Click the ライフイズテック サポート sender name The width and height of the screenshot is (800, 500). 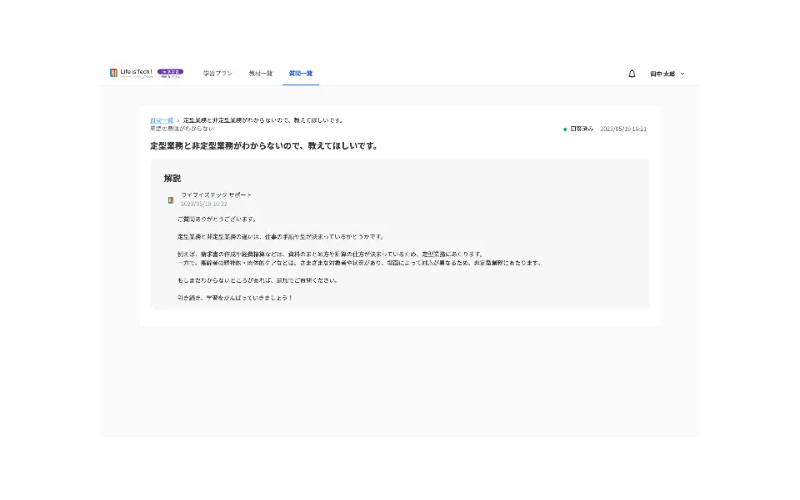point(216,195)
